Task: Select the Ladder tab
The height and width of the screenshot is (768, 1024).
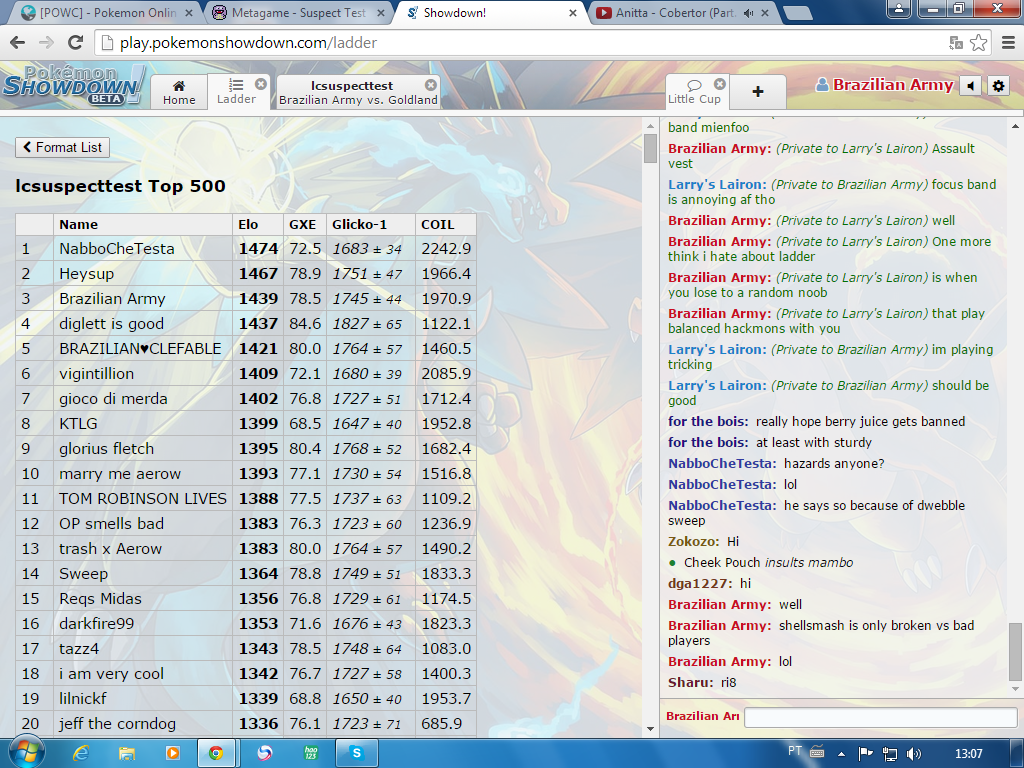Action: pos(236,91)
